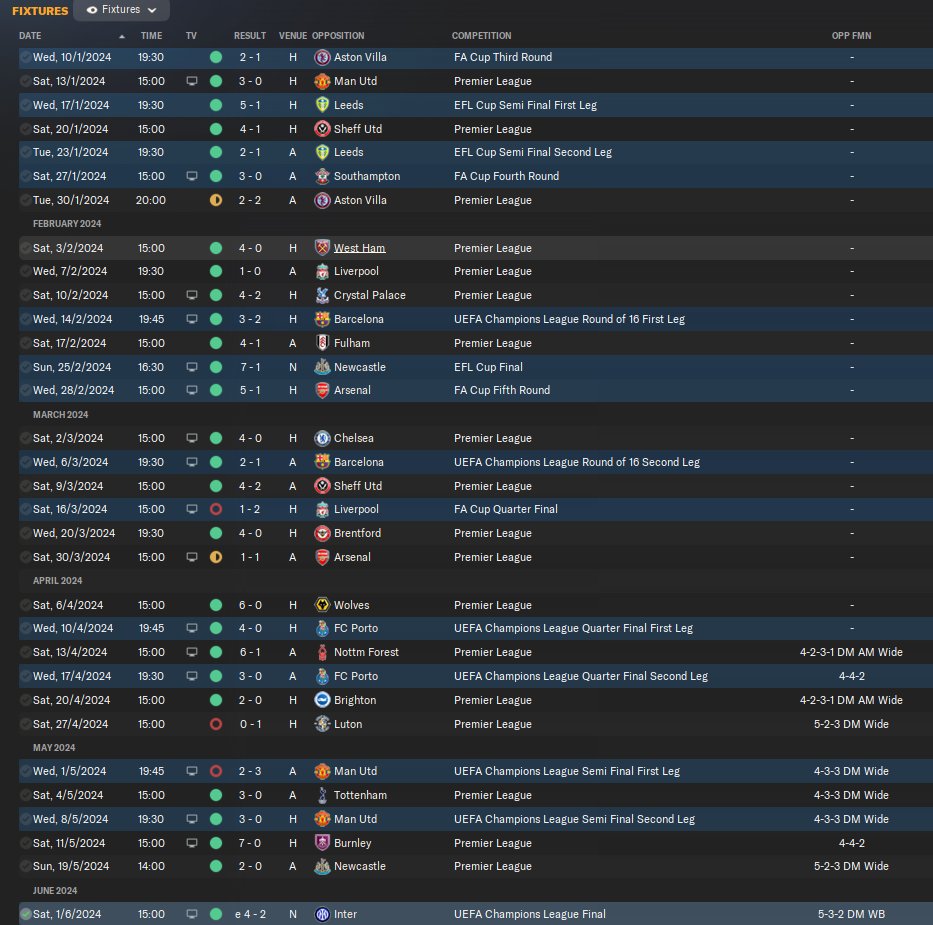Click the Burnley club badge
The image size is (933, 925).
click(322, 843)
